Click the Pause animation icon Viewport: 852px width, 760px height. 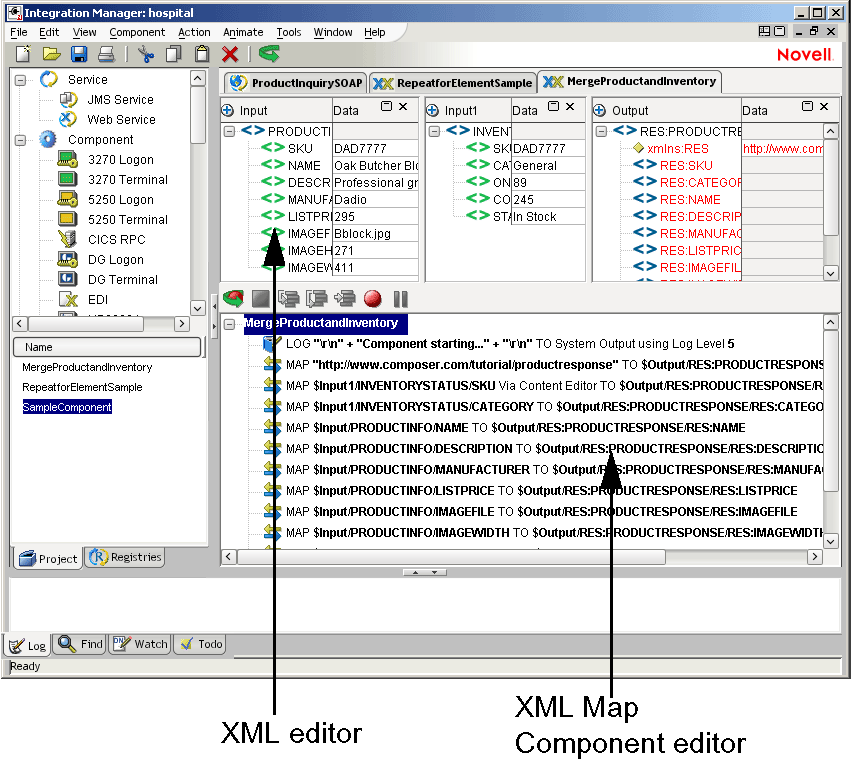pyautogui.click(x=400, y=299)
